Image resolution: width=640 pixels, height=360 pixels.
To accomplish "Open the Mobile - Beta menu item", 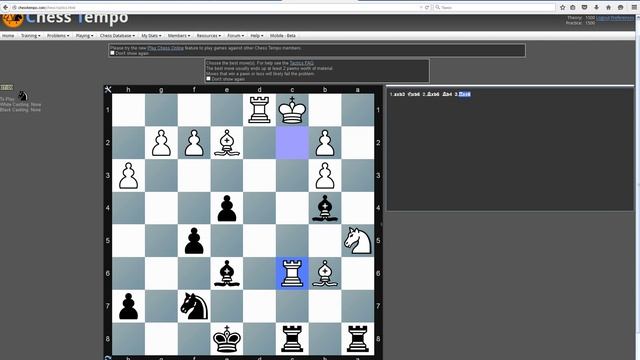I will pyautogui.click(x=282, y=36).
